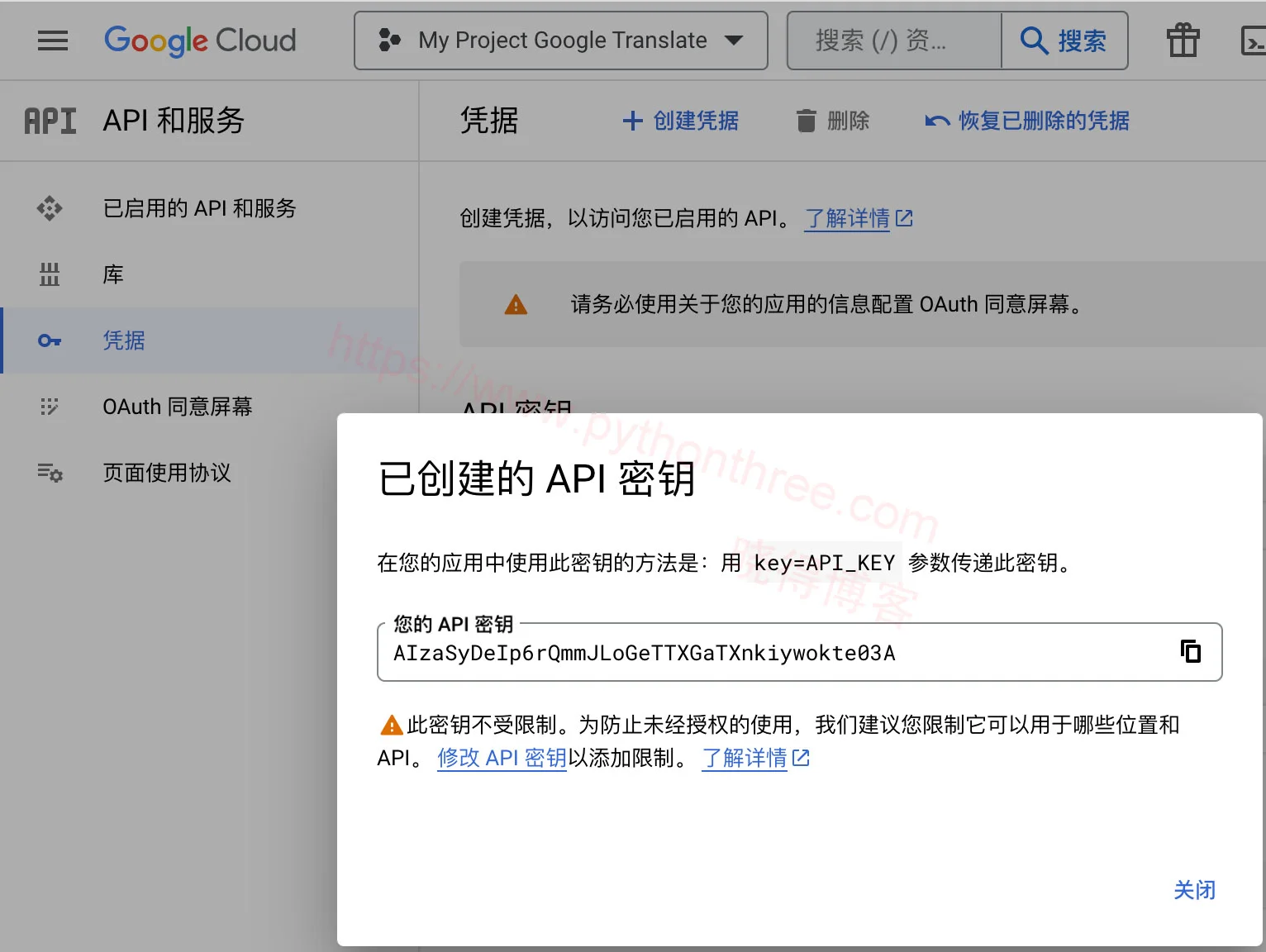The height and width of the screenshot is (952, 1266).
Task: Open the API 和服务 section menu
Action: pyautogui.click(x=174, y=121)
